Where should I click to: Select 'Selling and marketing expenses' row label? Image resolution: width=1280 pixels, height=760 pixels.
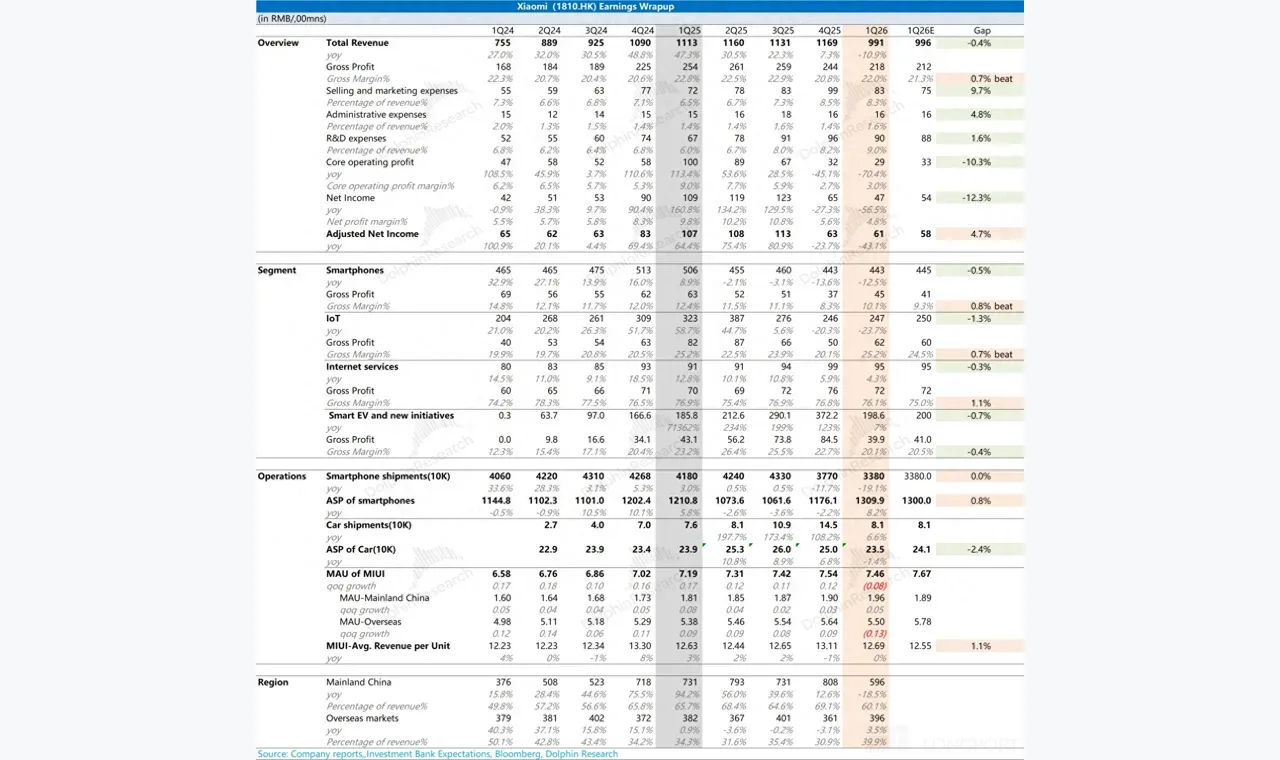coord(392,91)
